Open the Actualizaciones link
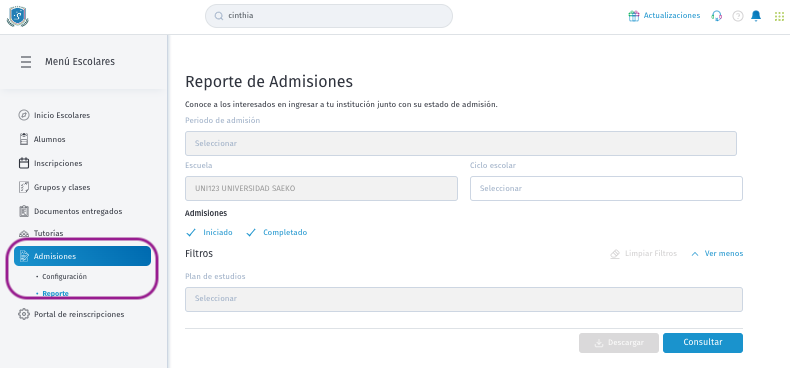The width and height of the screenshot is (790, 368). pyautogui.click(x=672, y=16)
